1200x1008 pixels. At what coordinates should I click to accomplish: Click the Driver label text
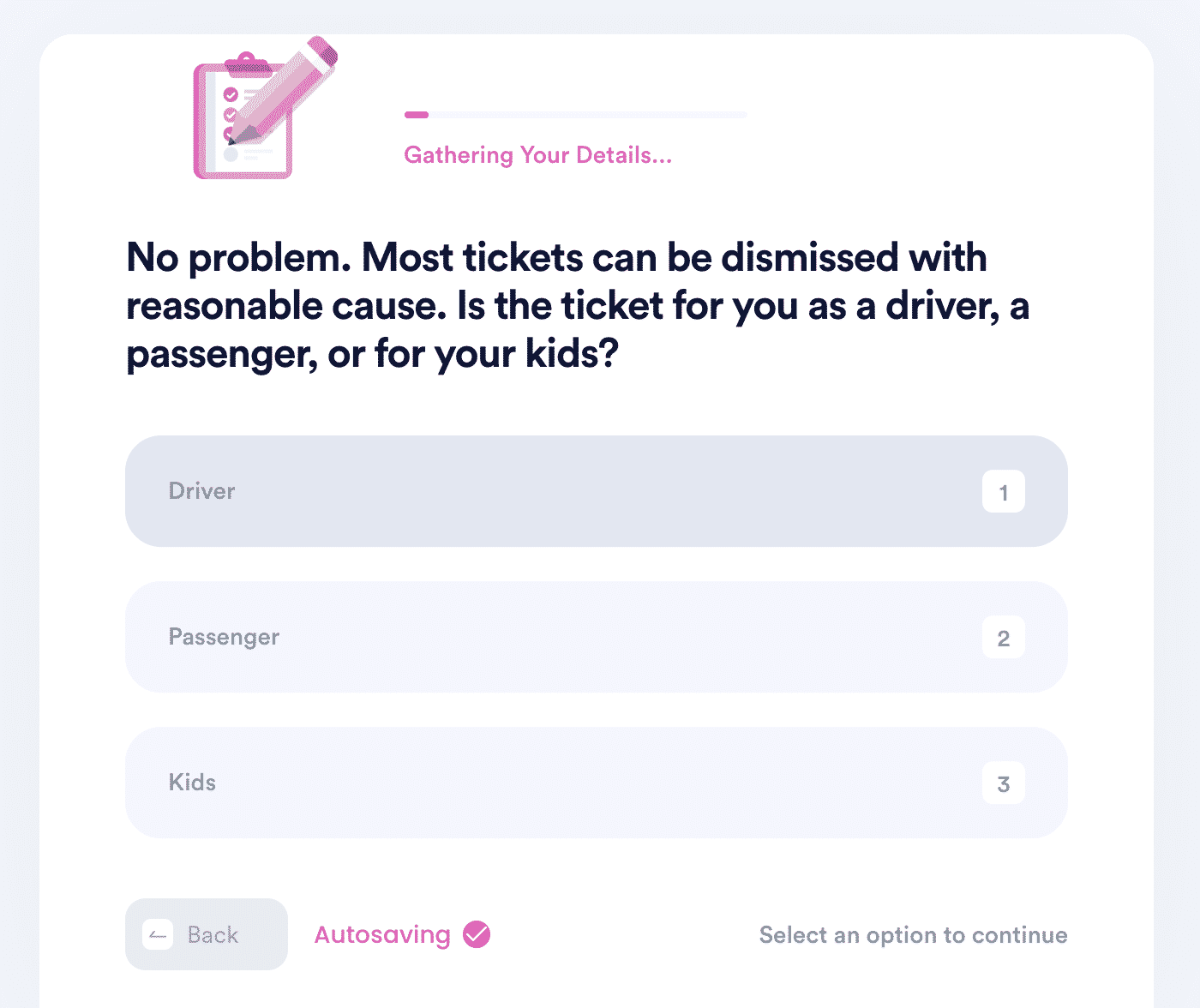[x=201, y=491]
